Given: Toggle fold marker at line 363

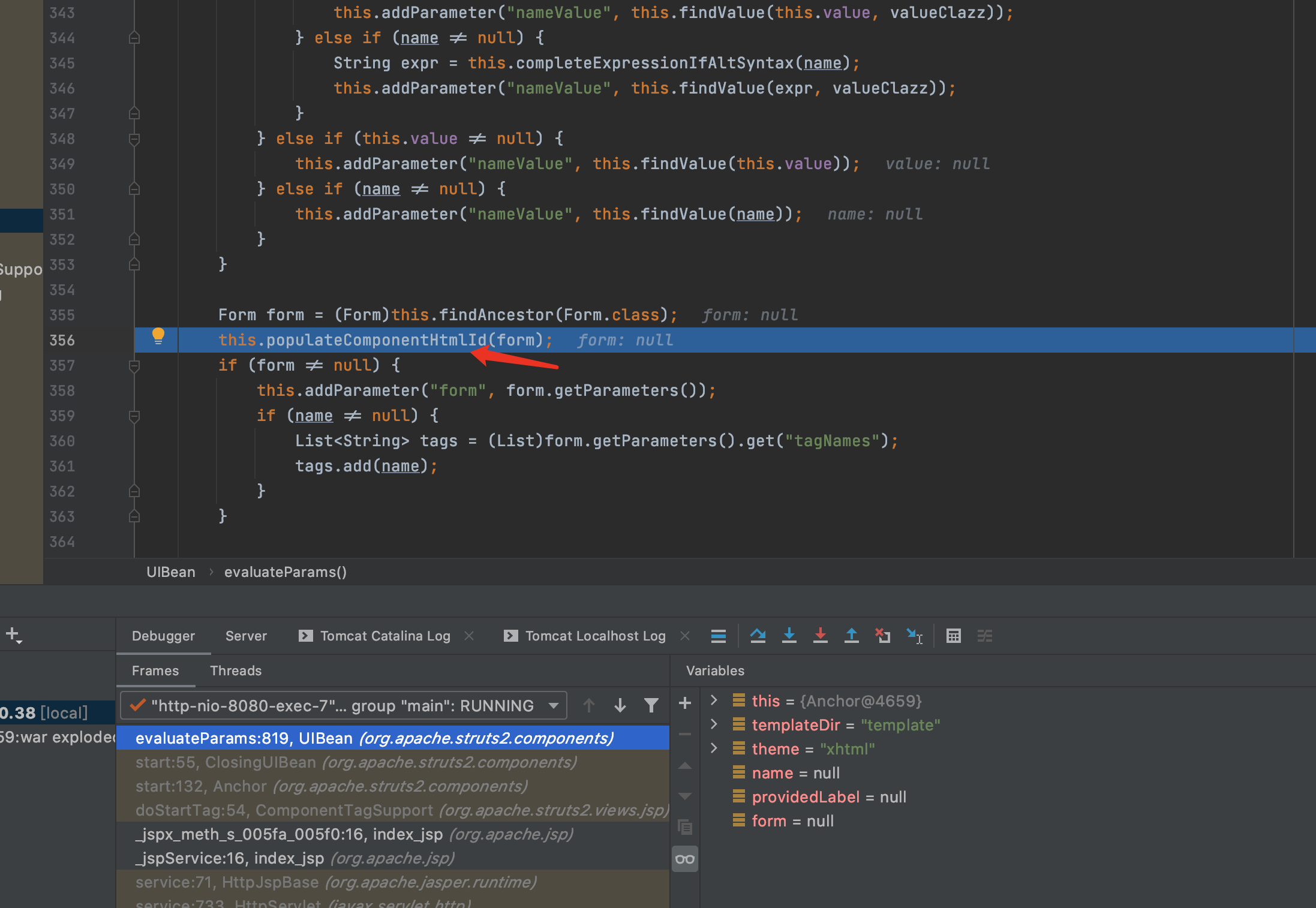Looking at the screenshot, I should (134, 516).
